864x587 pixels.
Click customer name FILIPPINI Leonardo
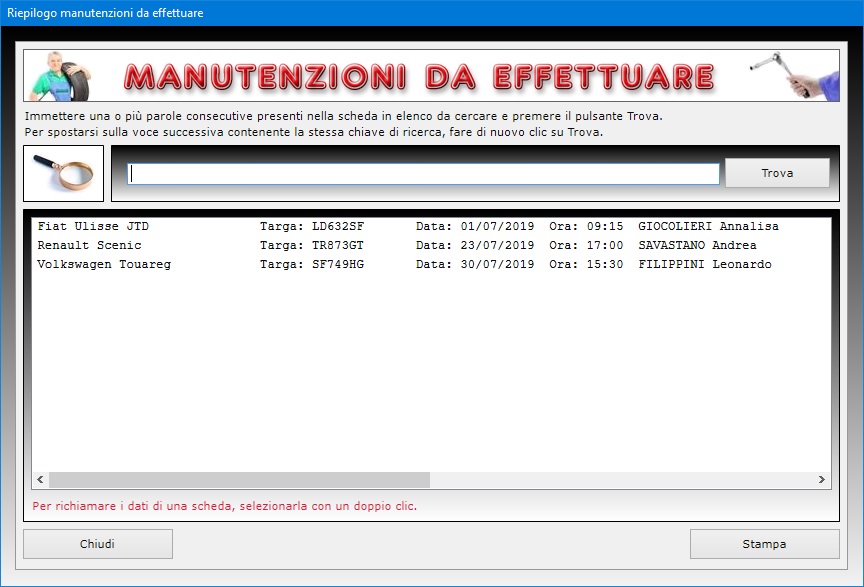click(x=705, y=265)
